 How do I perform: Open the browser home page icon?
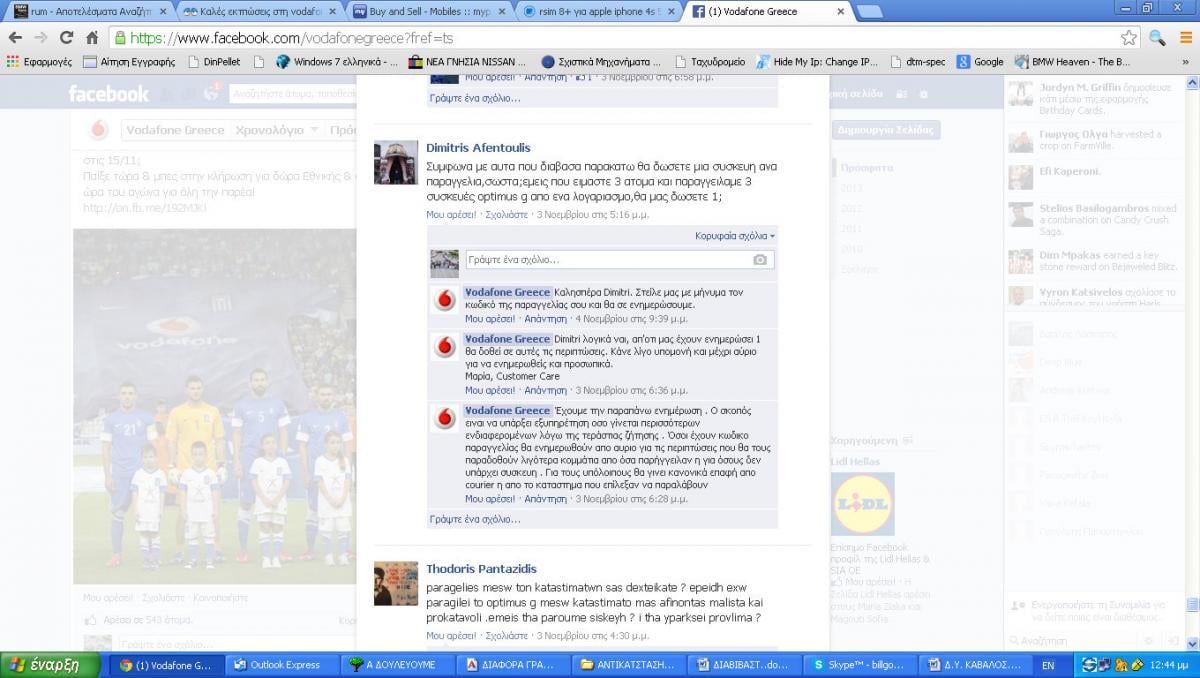(92, 38)
